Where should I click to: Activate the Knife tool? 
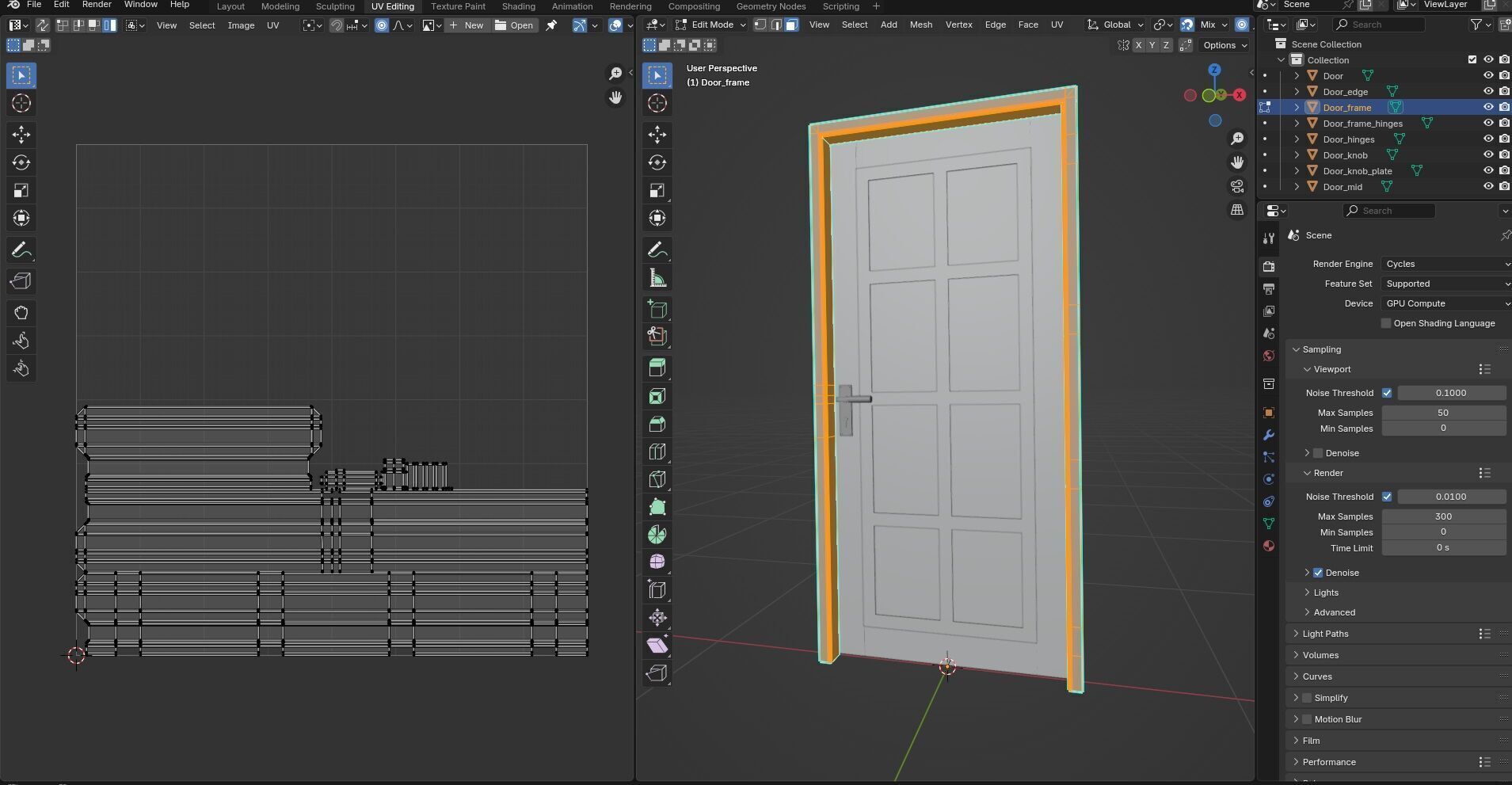[657, 479]
